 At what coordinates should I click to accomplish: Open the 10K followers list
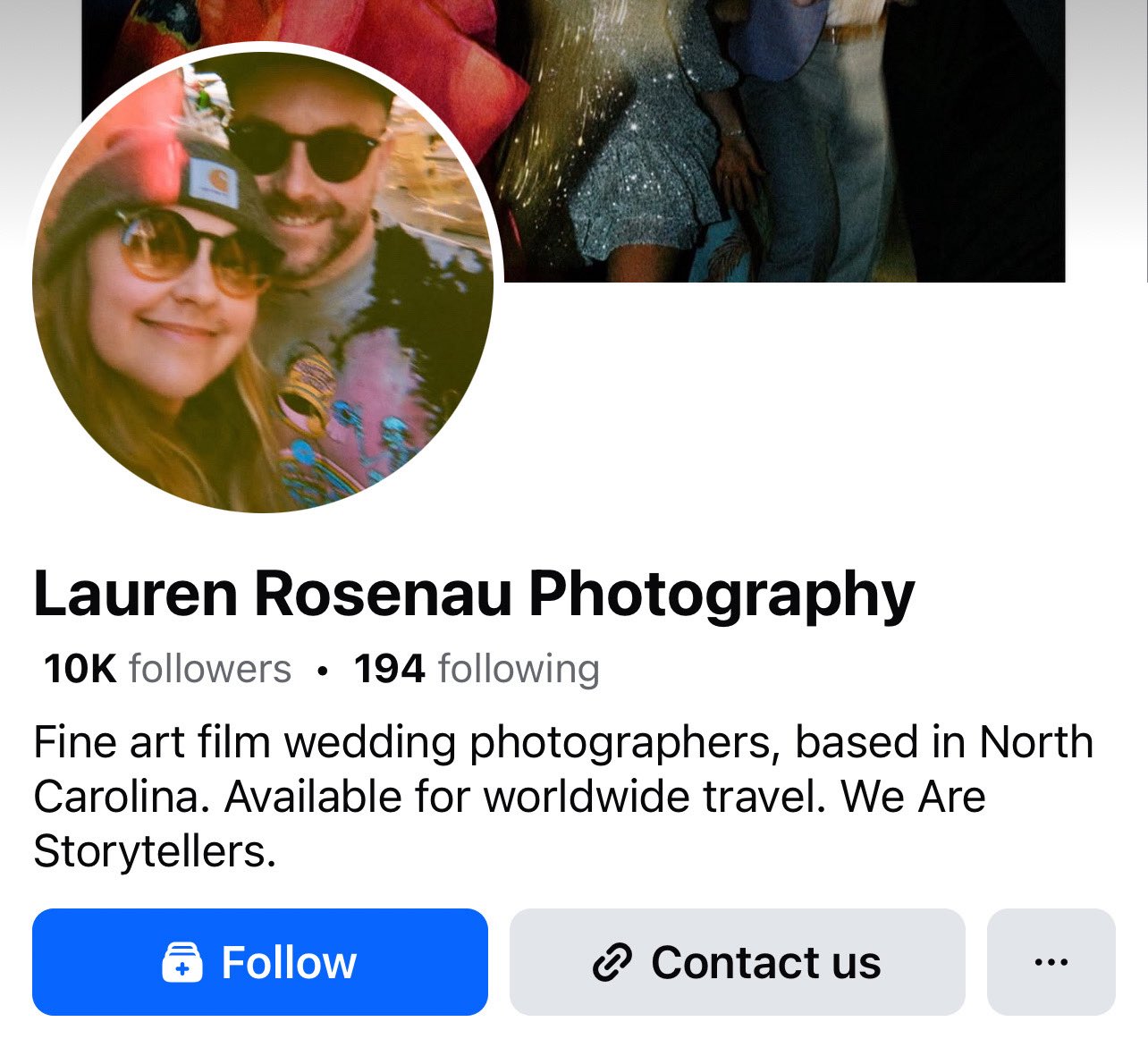pos(167,669)
